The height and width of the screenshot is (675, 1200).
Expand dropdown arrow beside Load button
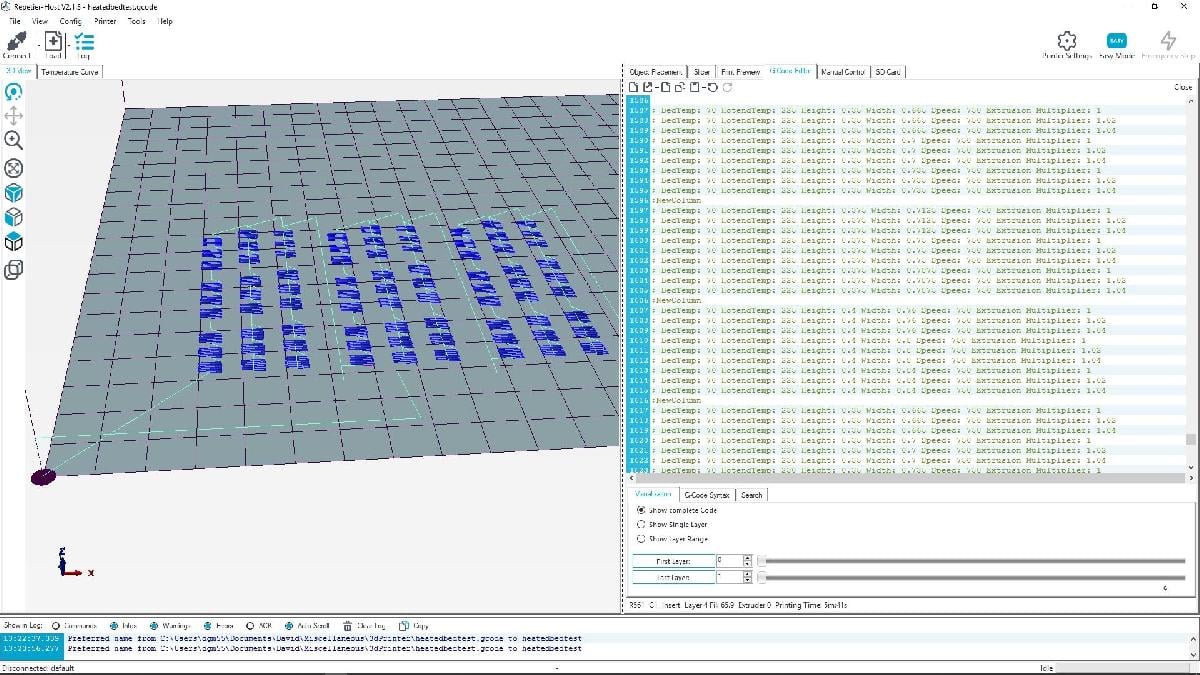(68, 43)
